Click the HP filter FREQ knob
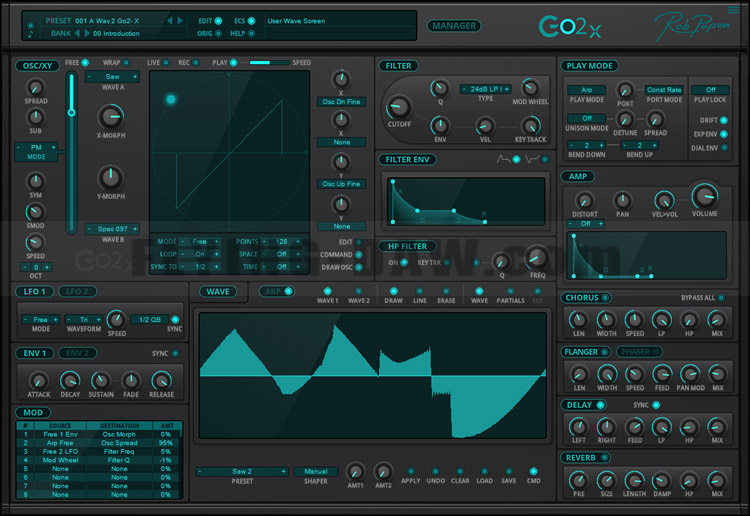750x516 pixels. click(536, 257)
